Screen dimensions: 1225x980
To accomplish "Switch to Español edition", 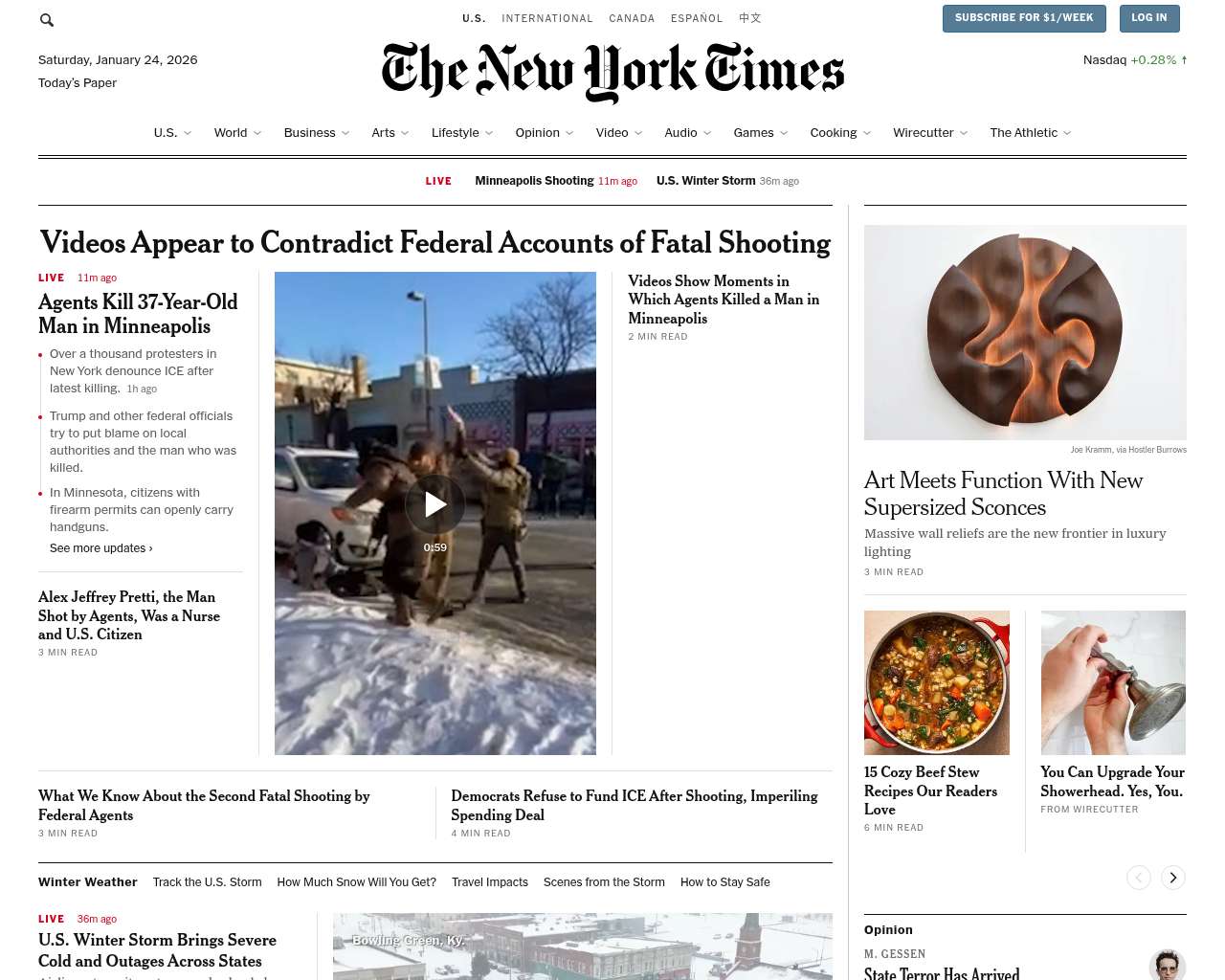I will point(697,18).
